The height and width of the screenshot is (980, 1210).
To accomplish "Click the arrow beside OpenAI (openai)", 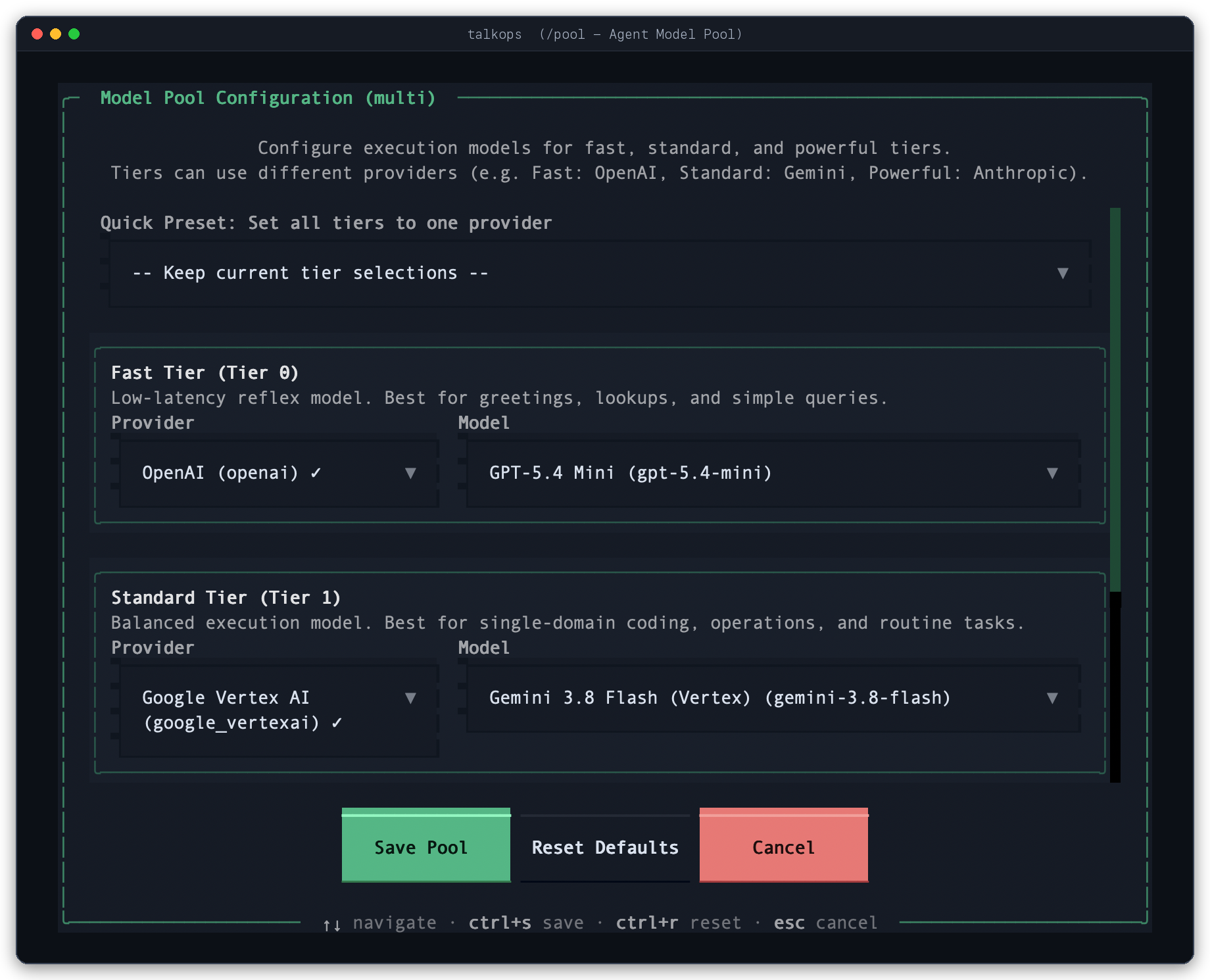I will coord(410,474).
